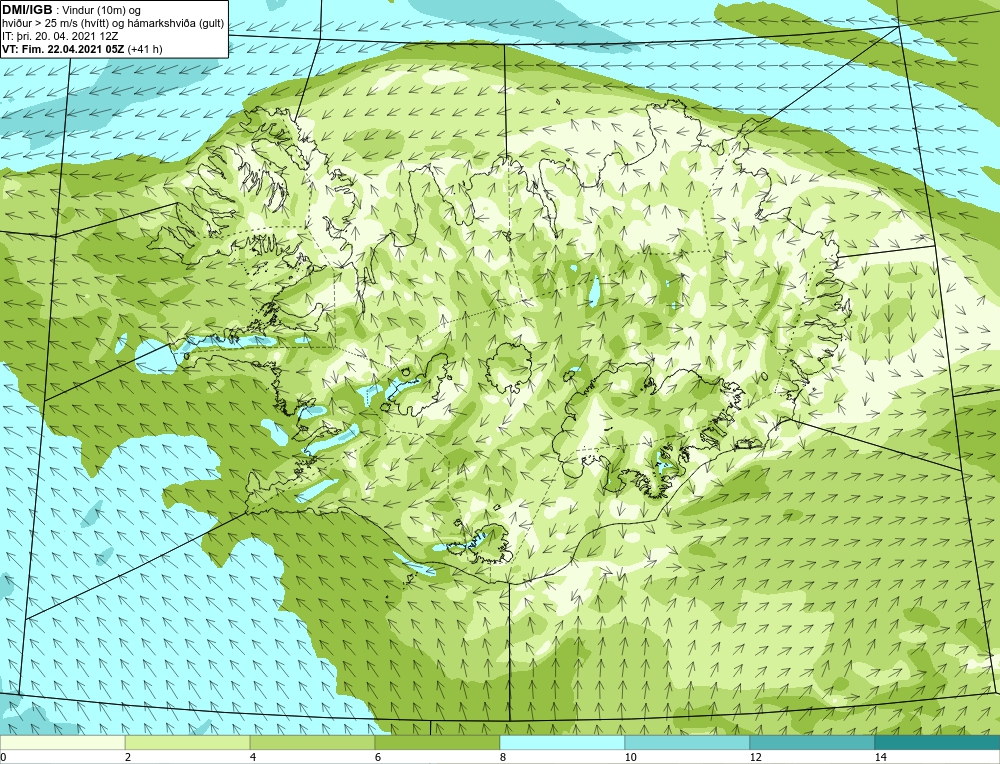Viewport: 1000px width, 764px height.
Task: Click the legend scale value '10'
Action: [x=631, y=757]
